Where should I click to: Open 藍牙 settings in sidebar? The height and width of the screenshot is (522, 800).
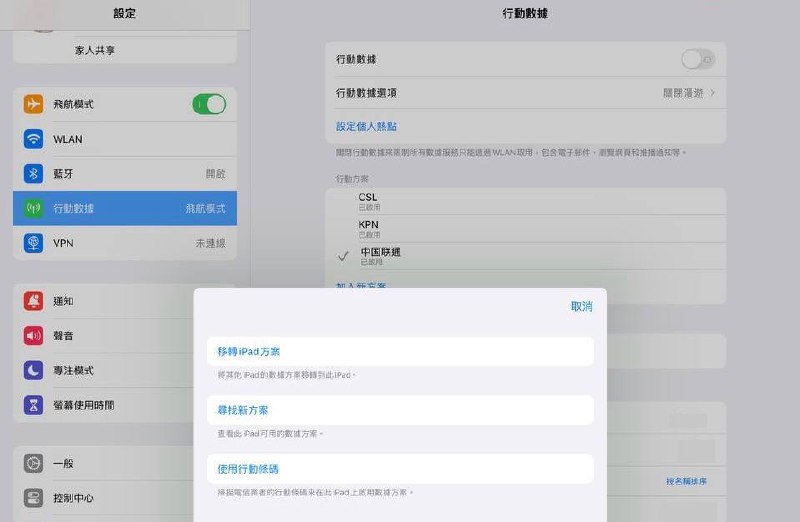[125, 173]
